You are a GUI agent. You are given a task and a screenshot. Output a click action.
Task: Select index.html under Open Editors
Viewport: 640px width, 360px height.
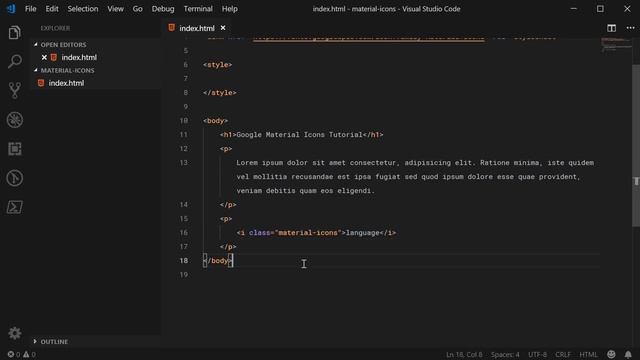[79, 57]
